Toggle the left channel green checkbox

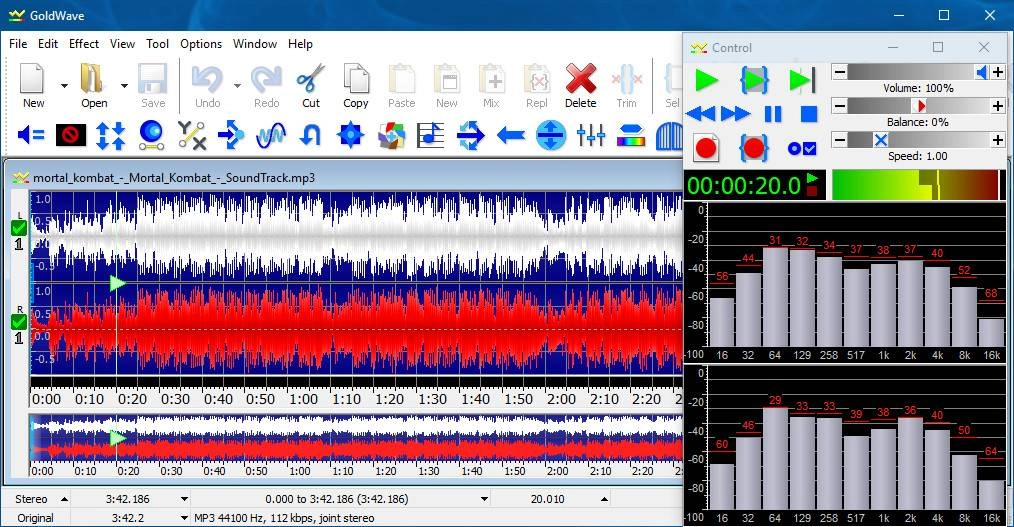coord(19,228)
